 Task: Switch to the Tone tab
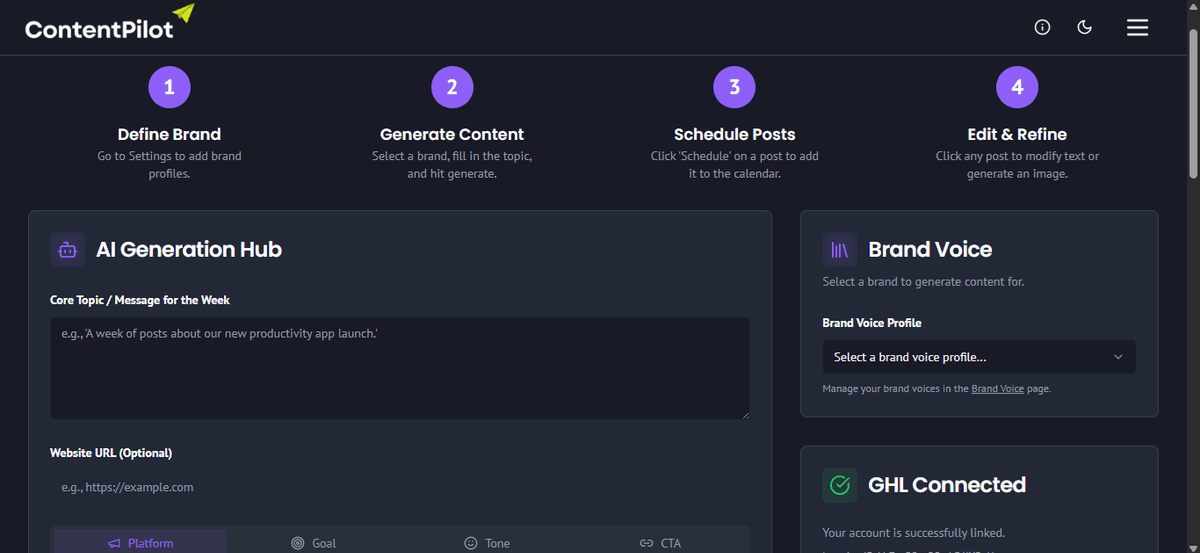coord(487,543)
